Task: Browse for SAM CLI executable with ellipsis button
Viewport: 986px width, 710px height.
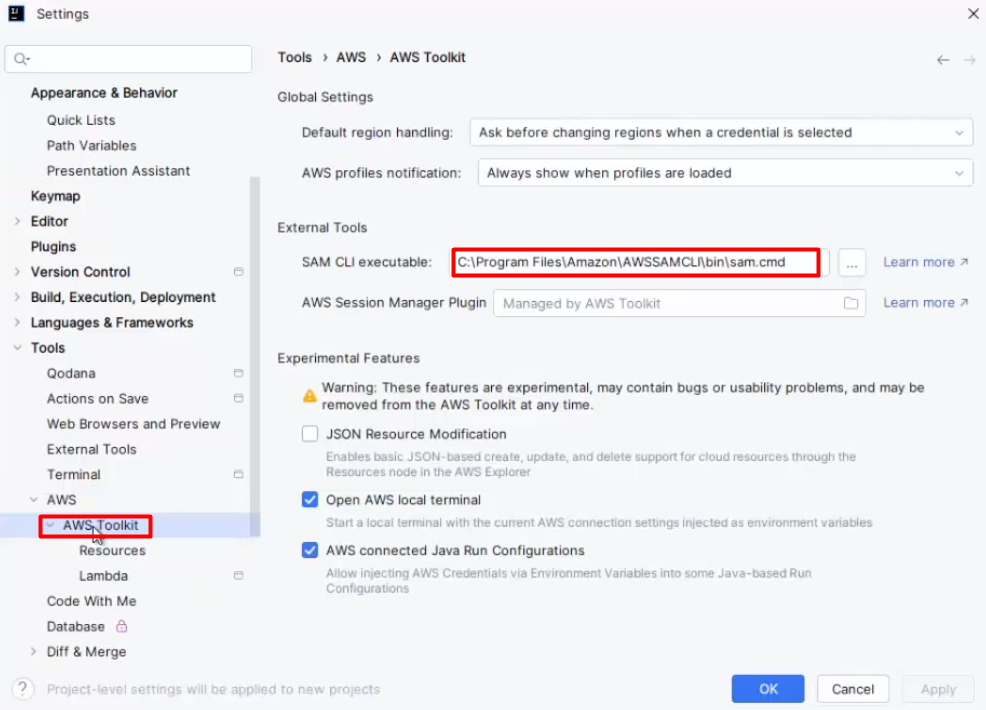Action: (x=851, y=263)
